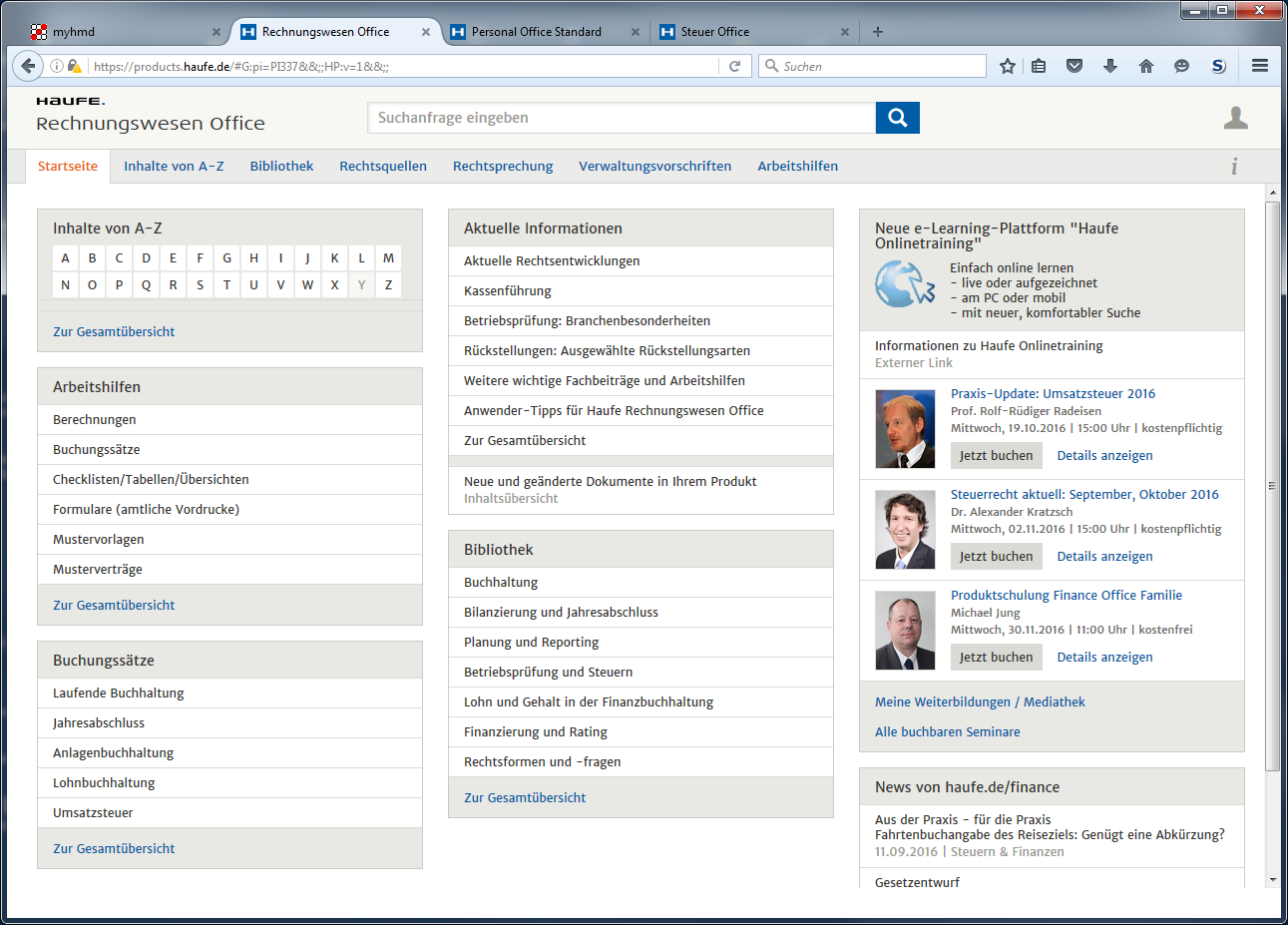Select the Verwaltungsvorschriften menu item
The image size is (1288, 925).
click(x=654, y=167)
